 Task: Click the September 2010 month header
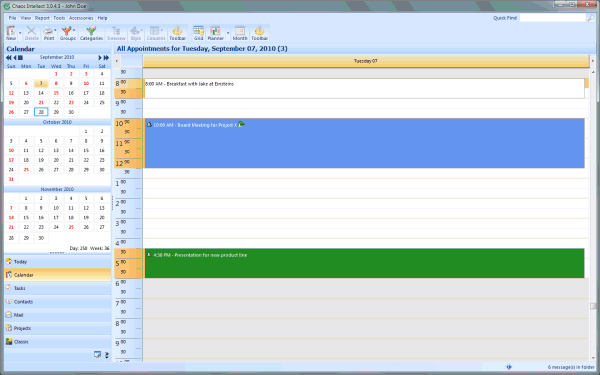click(x=57, y=57)
